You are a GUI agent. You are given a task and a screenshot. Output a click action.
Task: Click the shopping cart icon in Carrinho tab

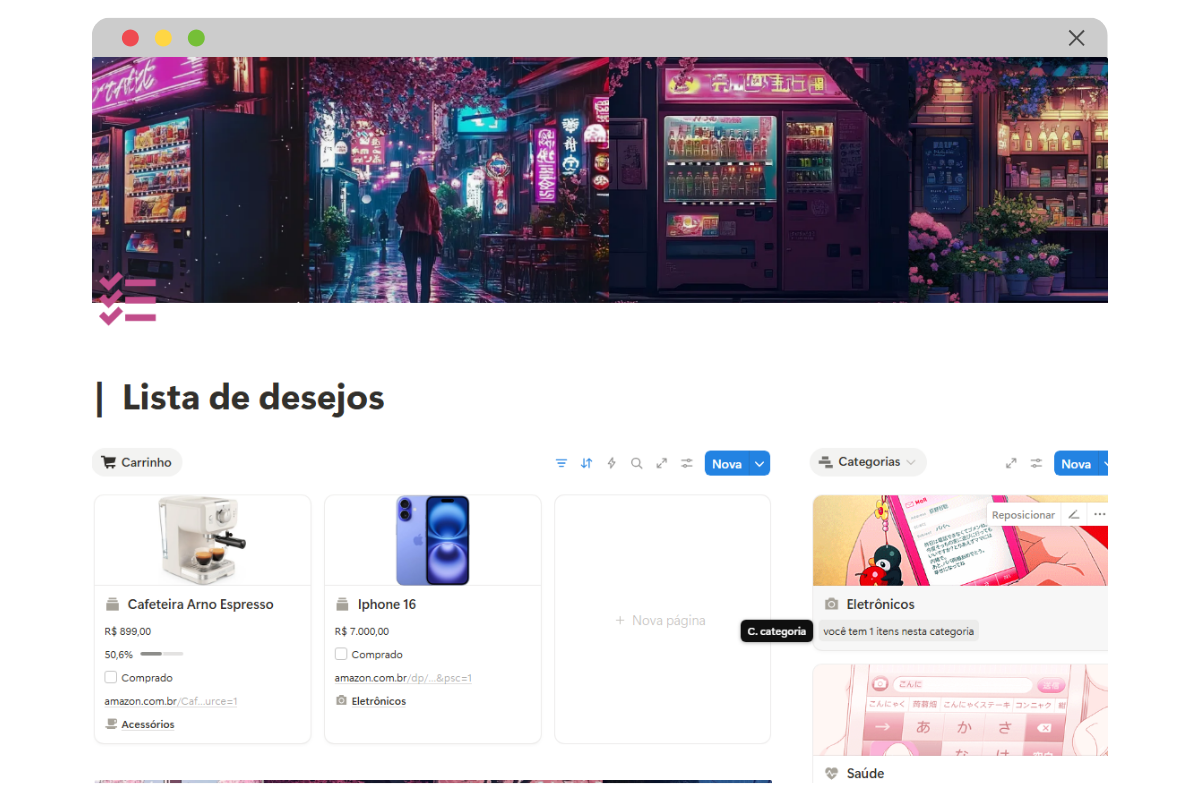pos(109,462)
